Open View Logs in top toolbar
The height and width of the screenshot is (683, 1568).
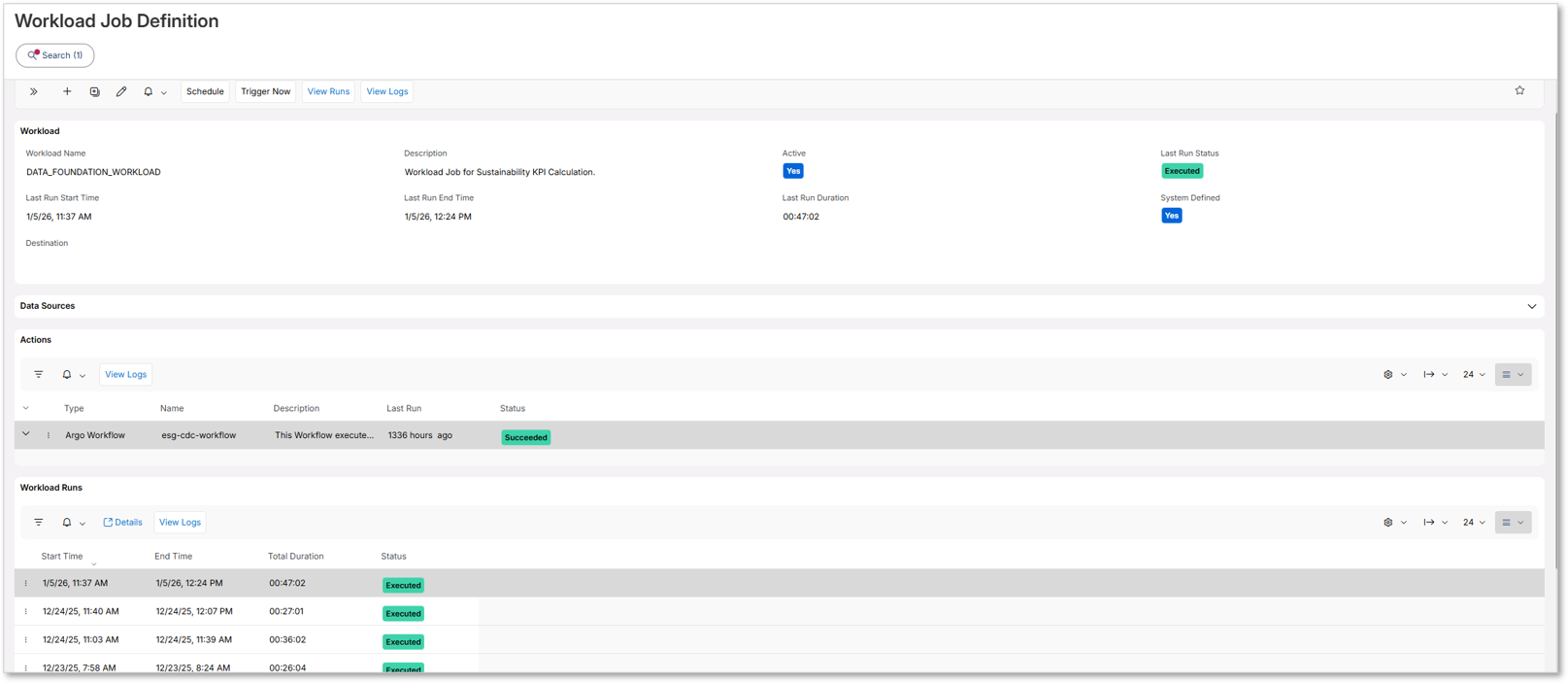[387, 91]
